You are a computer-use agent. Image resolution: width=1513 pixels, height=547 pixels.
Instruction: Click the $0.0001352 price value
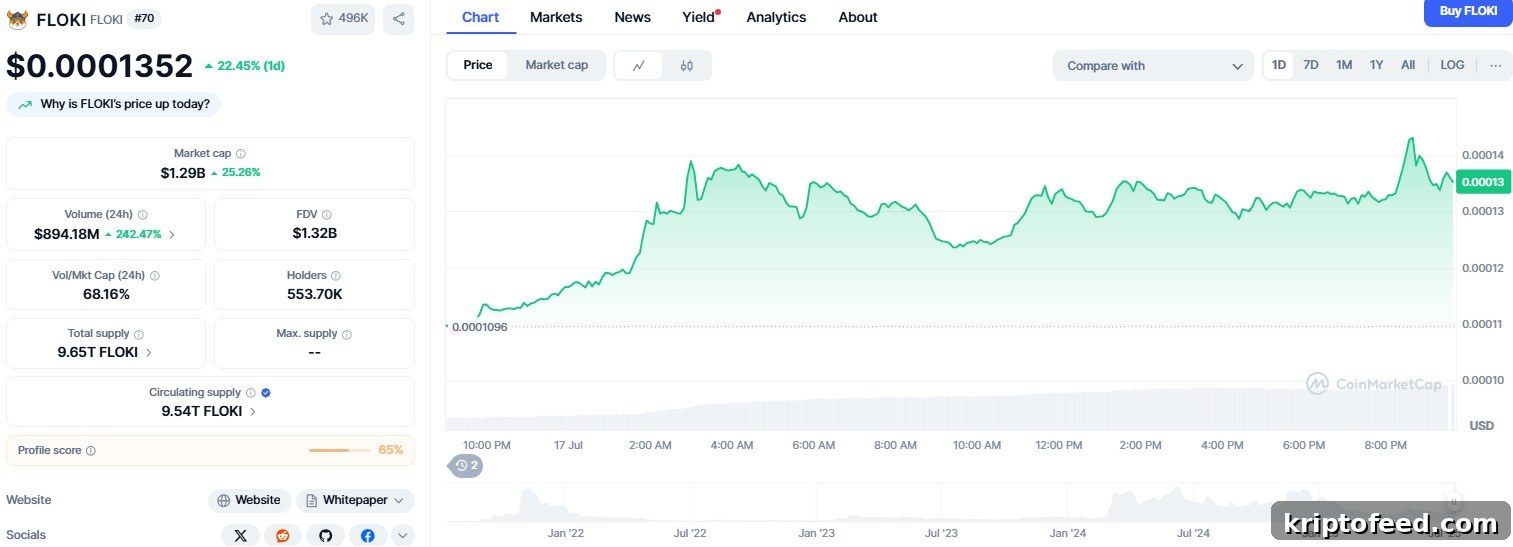100,66
